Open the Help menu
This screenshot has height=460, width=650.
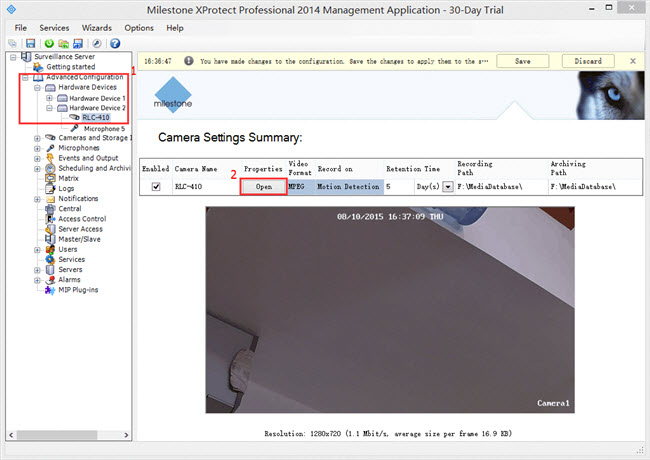coord(175,28)
